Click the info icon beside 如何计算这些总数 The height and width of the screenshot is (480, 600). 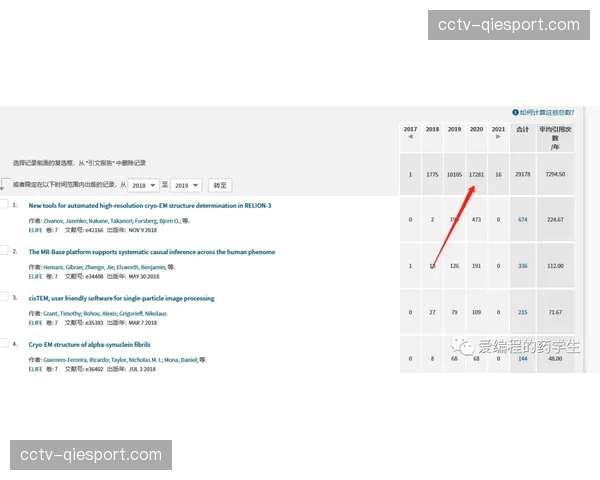(515, 113)
